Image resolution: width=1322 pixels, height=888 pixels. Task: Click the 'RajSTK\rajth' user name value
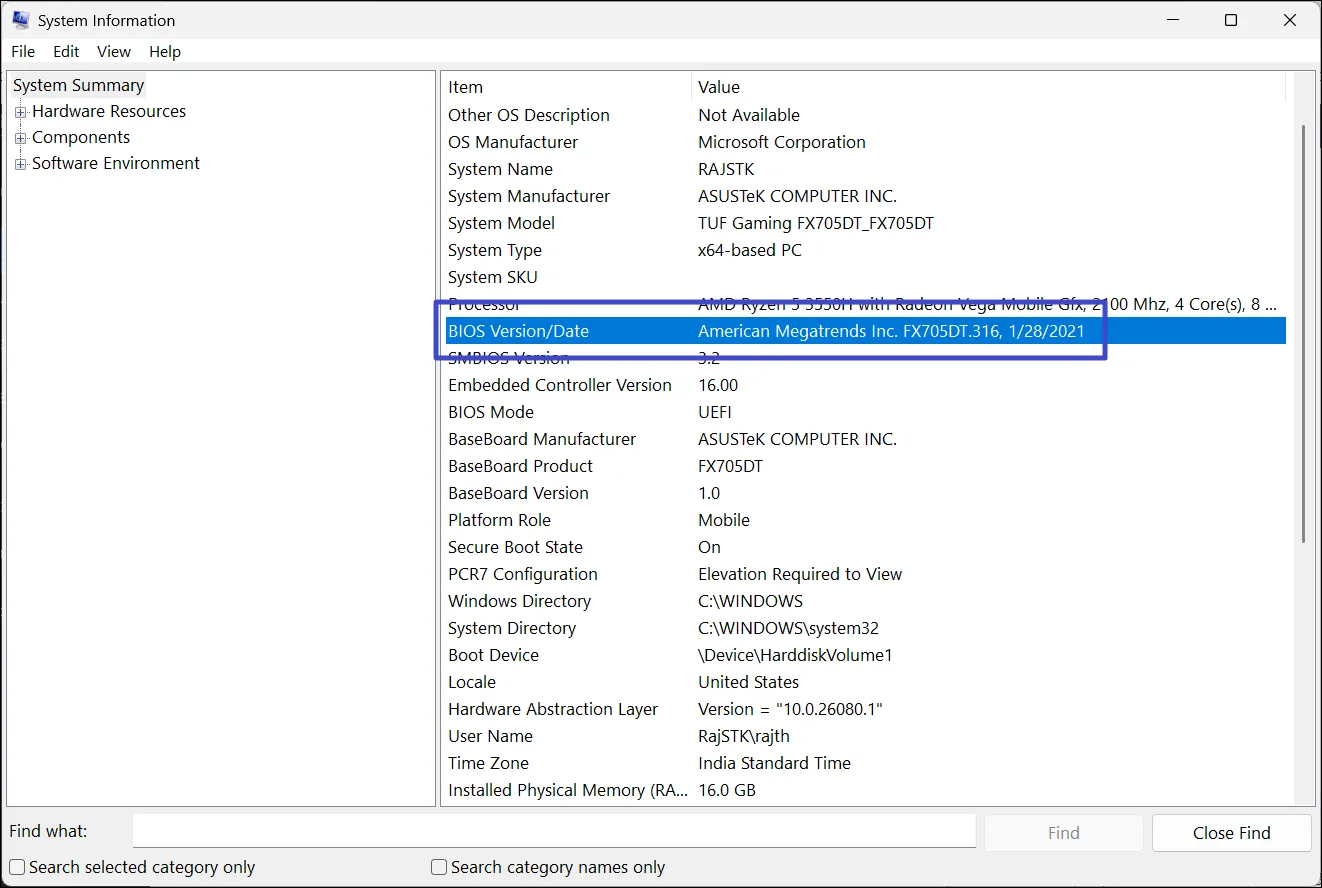pos(744,736)
